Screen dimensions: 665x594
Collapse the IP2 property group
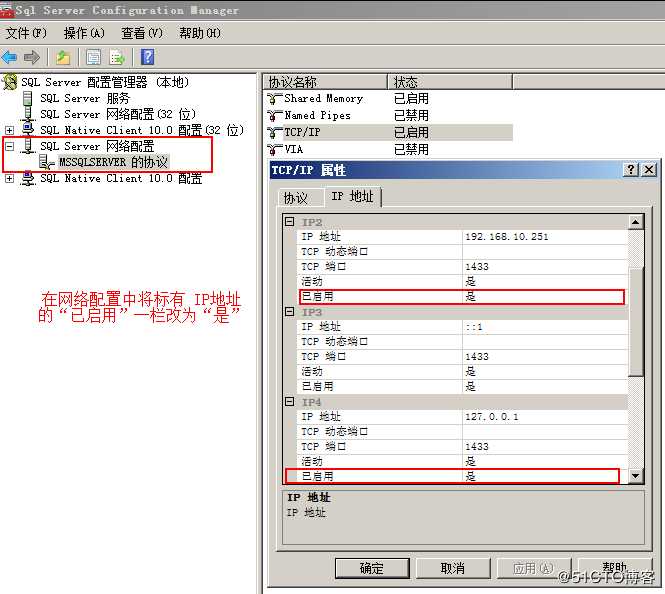pos(289,221)
